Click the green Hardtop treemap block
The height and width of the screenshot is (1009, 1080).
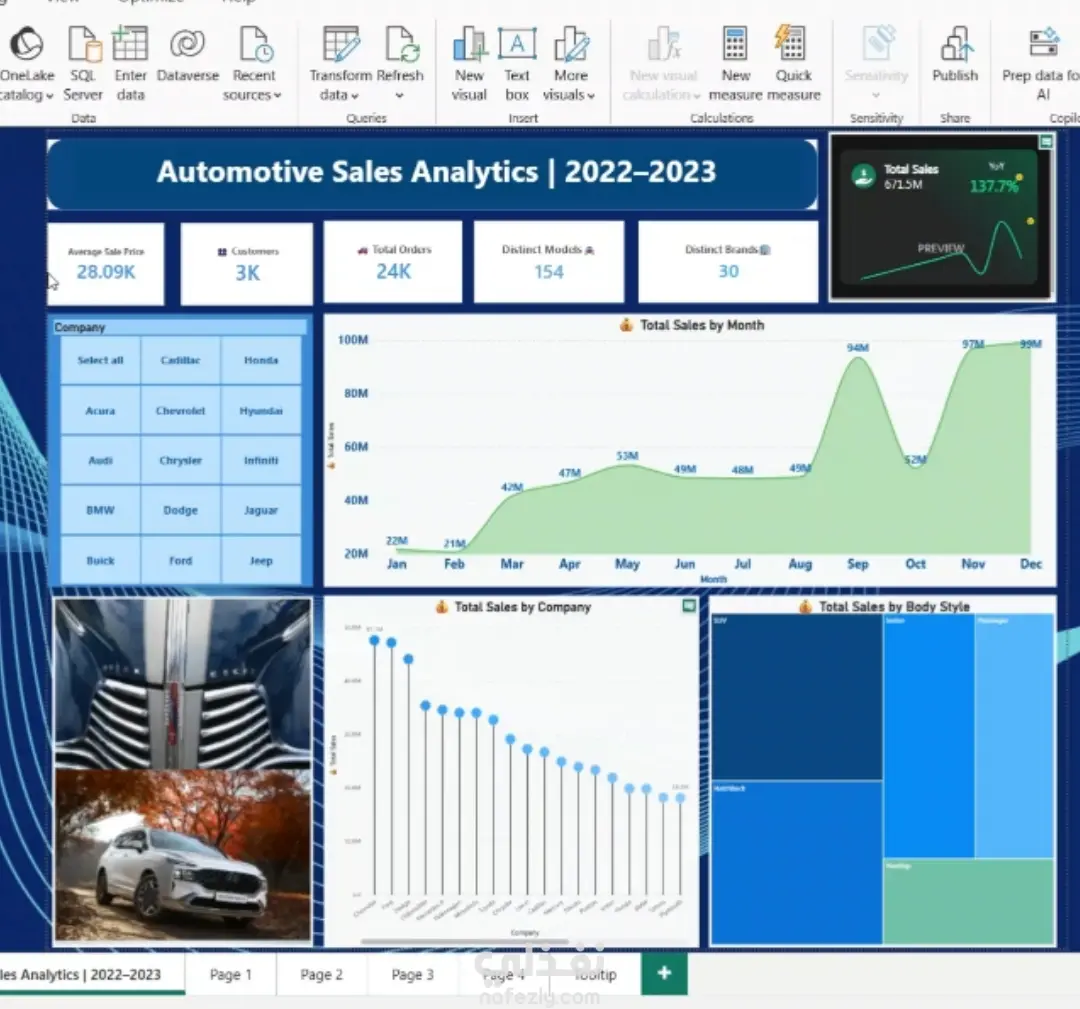coord(968,901)
